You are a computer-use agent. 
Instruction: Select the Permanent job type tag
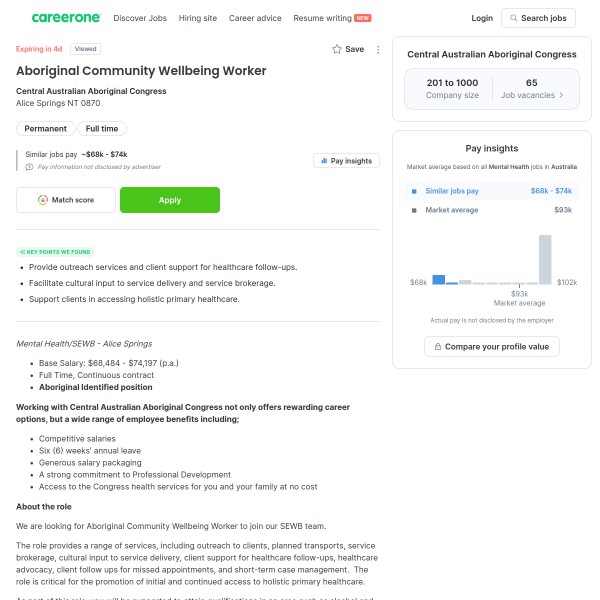[x=46, y=129]
